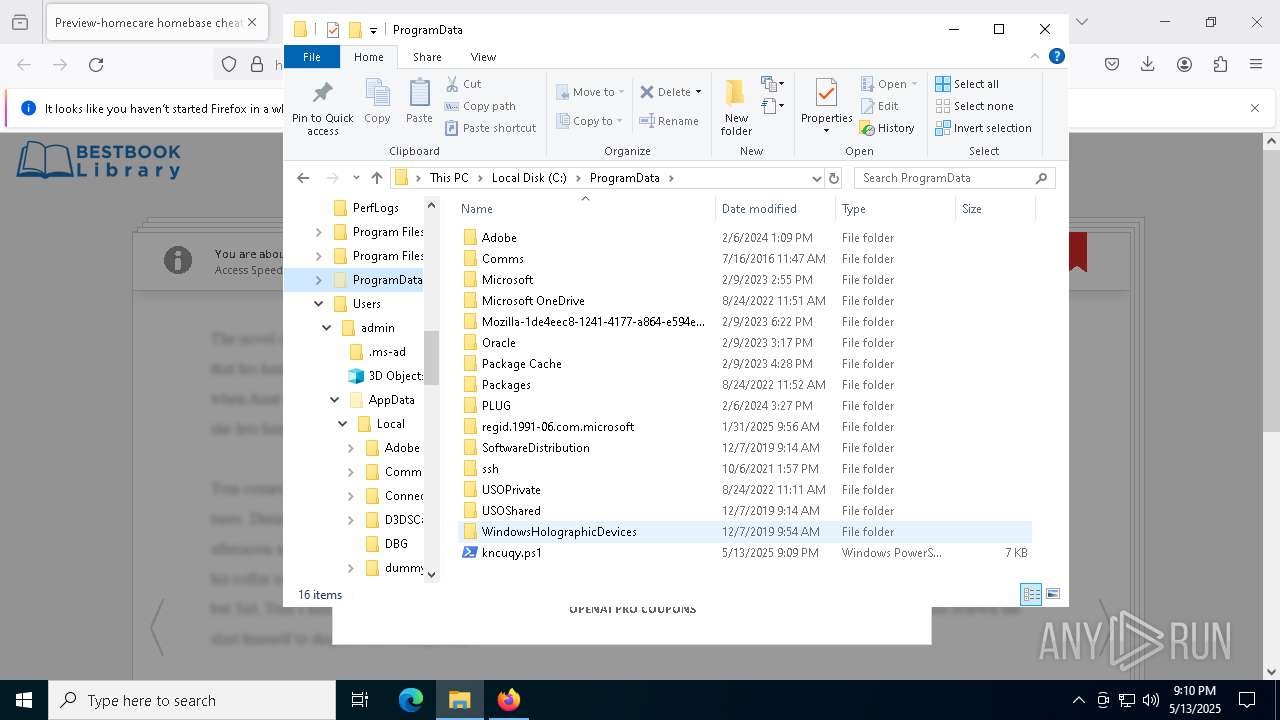This screenshot has width=1280, height=720.
Task: Switch to the View ribbon tab
Action: [x=483, y=57]
